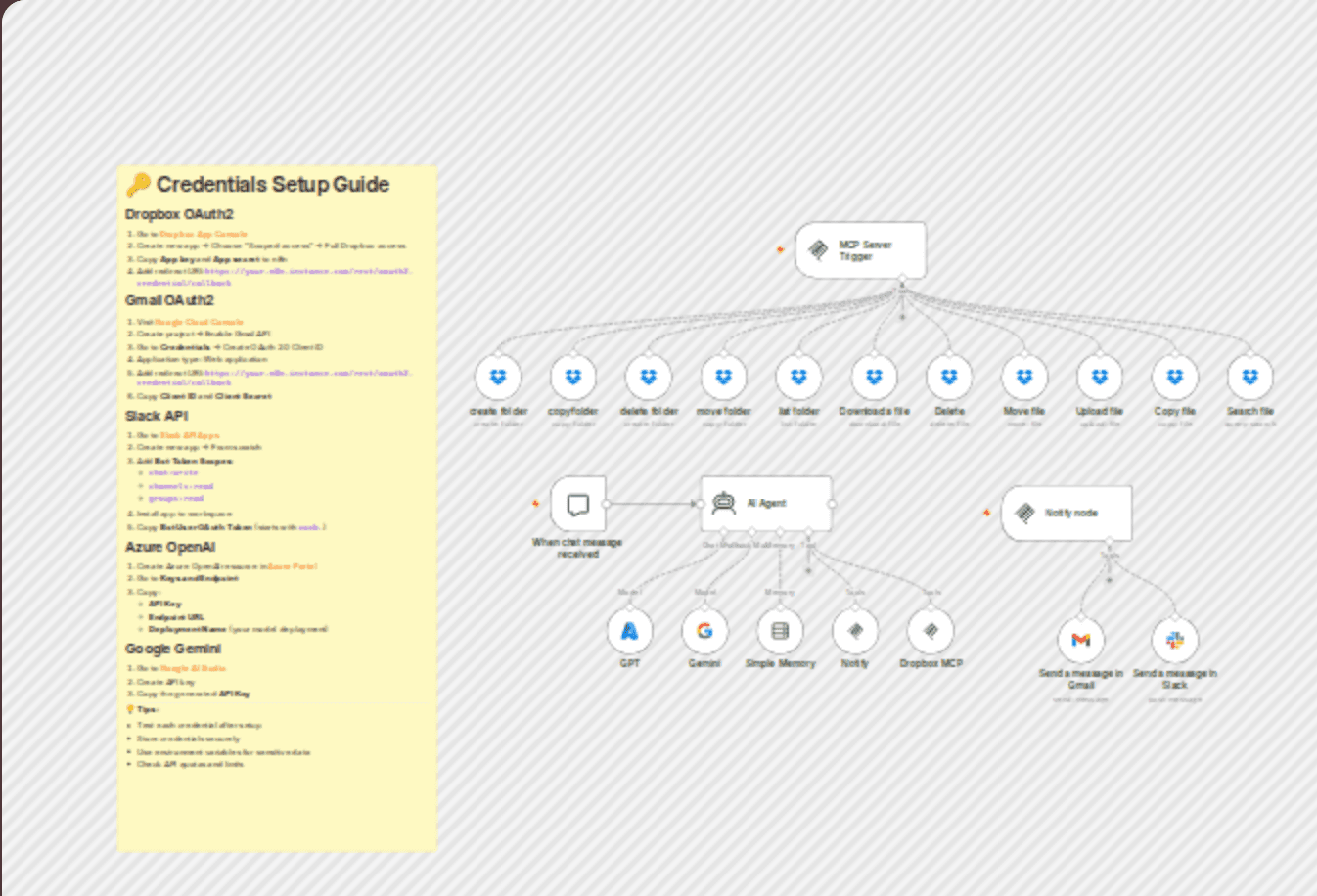
Task: Select the Simple Memory node
Action: click(780, 631)
